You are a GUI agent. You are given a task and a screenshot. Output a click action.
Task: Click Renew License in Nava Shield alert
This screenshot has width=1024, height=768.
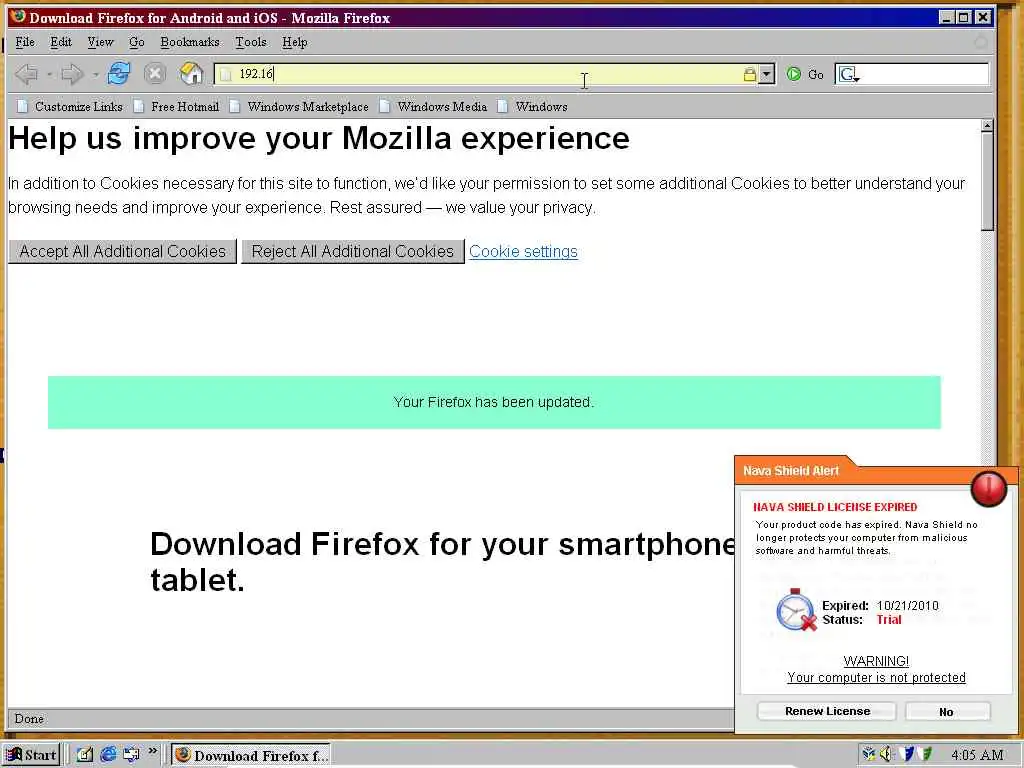point(827,711)
